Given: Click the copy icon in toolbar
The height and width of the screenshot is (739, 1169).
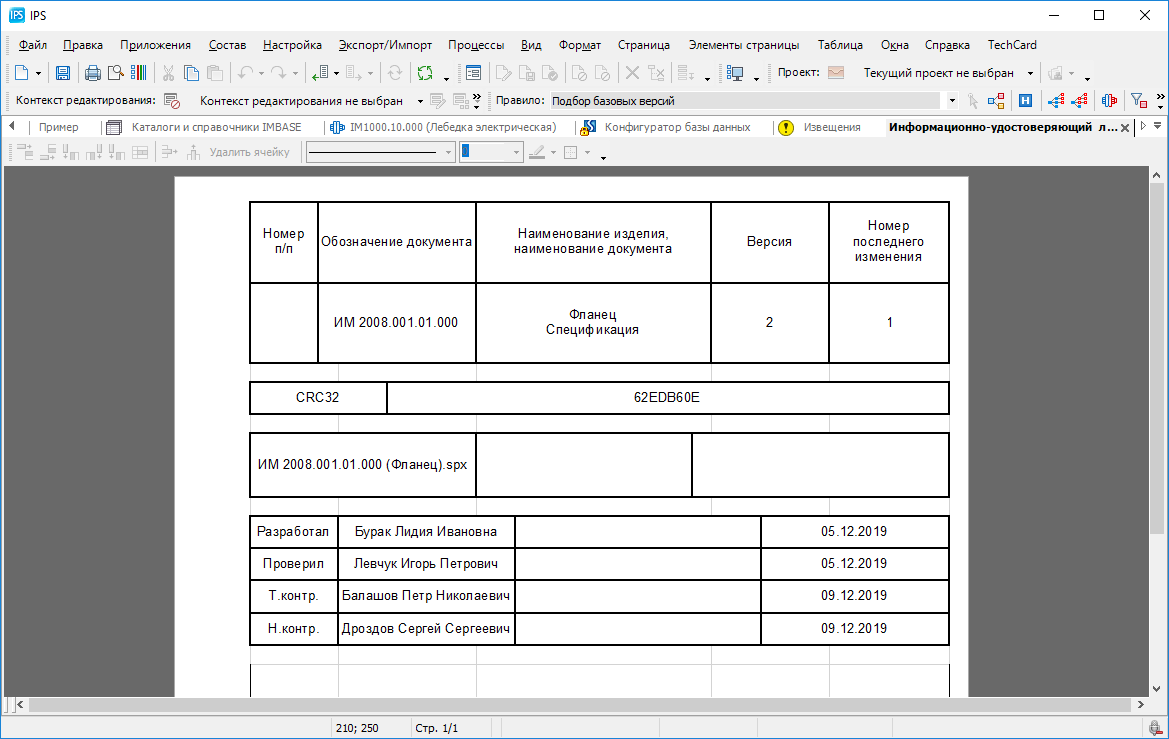Looking at the screenshot, I should tap(190, 73).
